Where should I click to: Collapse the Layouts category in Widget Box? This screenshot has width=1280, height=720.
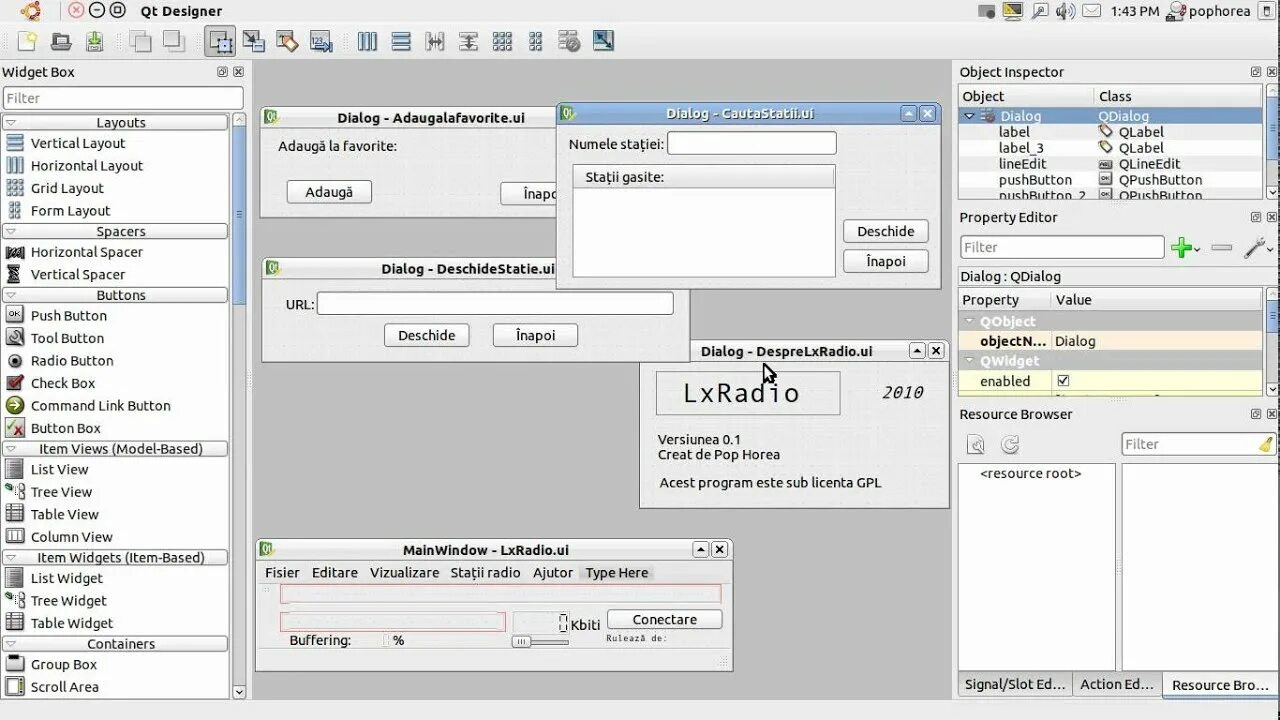11,122
